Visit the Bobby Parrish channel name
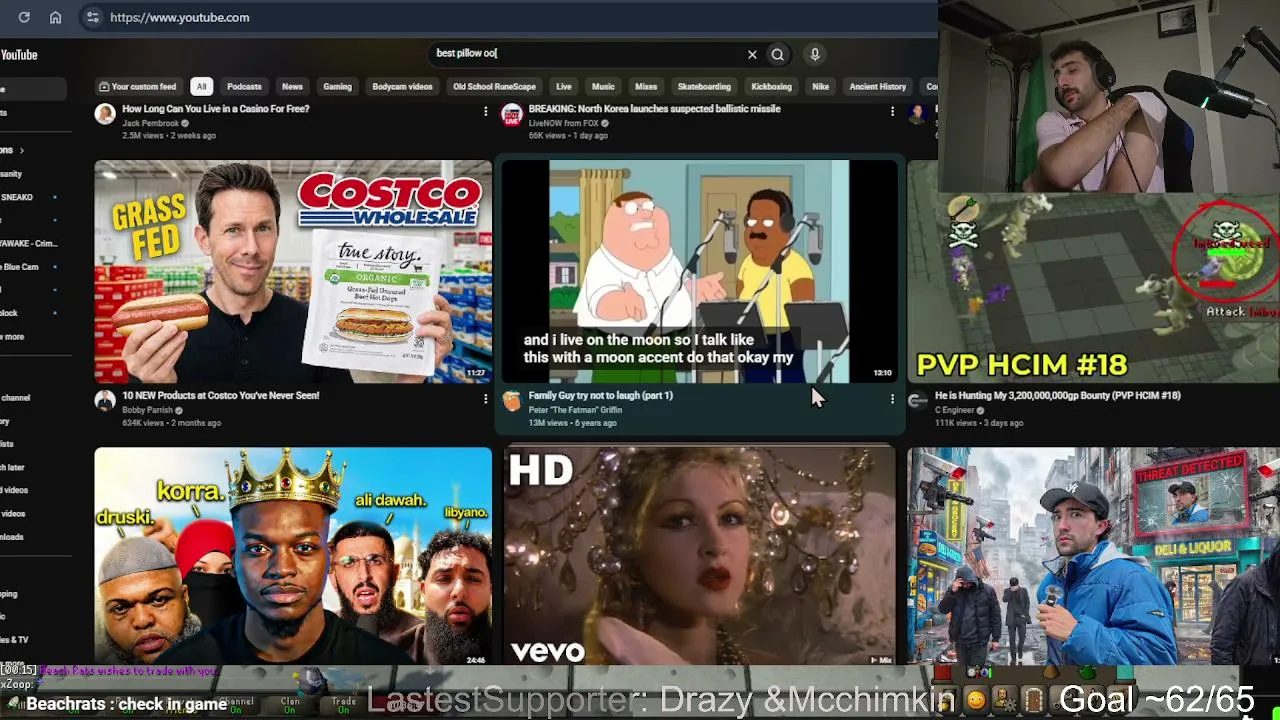This screenshot has width=1280, height=720. (147, 410)
